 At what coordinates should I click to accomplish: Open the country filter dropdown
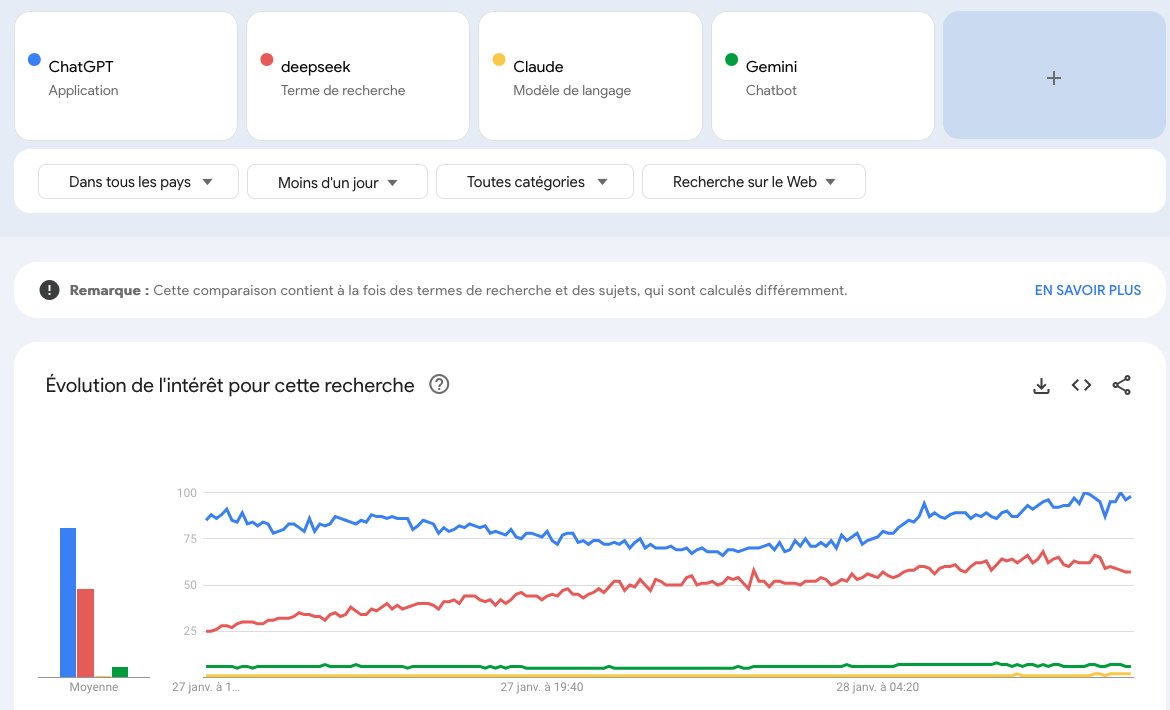click(138, 182)
